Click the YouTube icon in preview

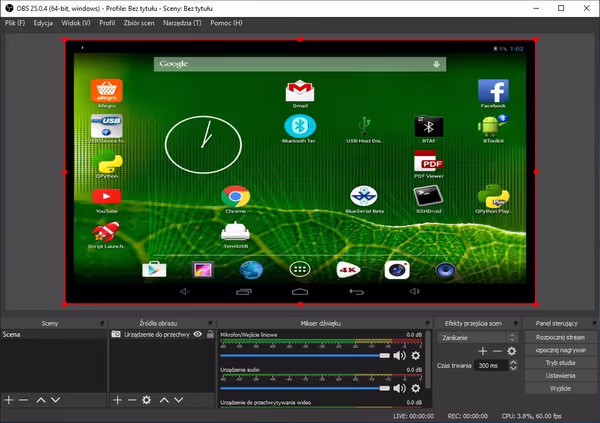point(106,196)
